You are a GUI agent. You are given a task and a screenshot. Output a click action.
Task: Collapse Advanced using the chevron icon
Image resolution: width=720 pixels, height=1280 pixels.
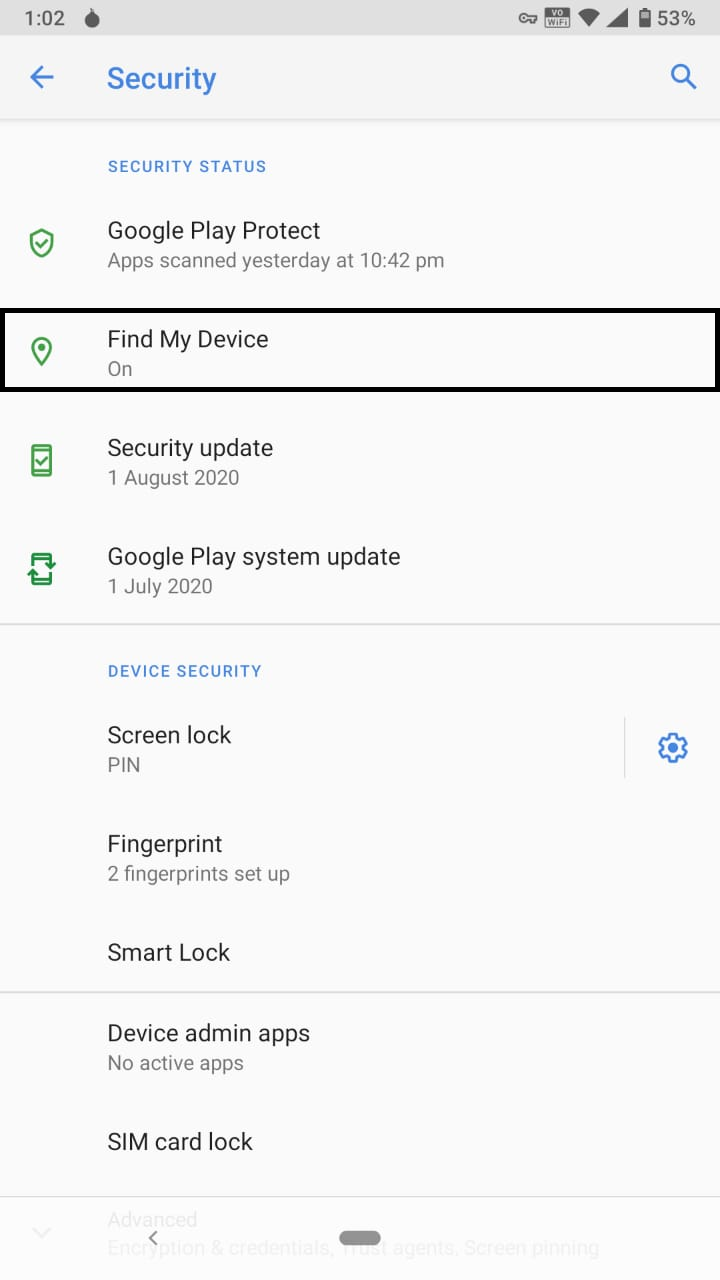click(x=41, y=1233)
